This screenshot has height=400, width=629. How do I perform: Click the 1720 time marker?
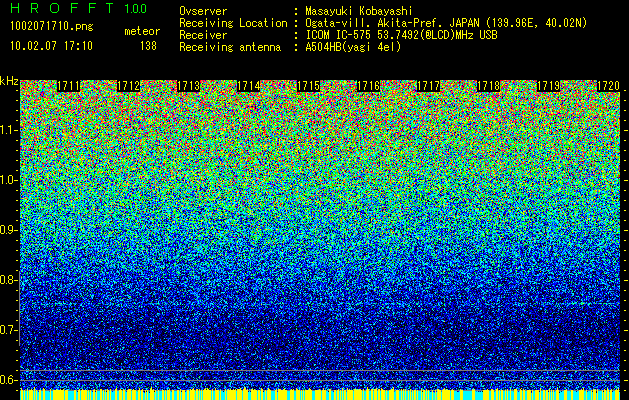609,86
